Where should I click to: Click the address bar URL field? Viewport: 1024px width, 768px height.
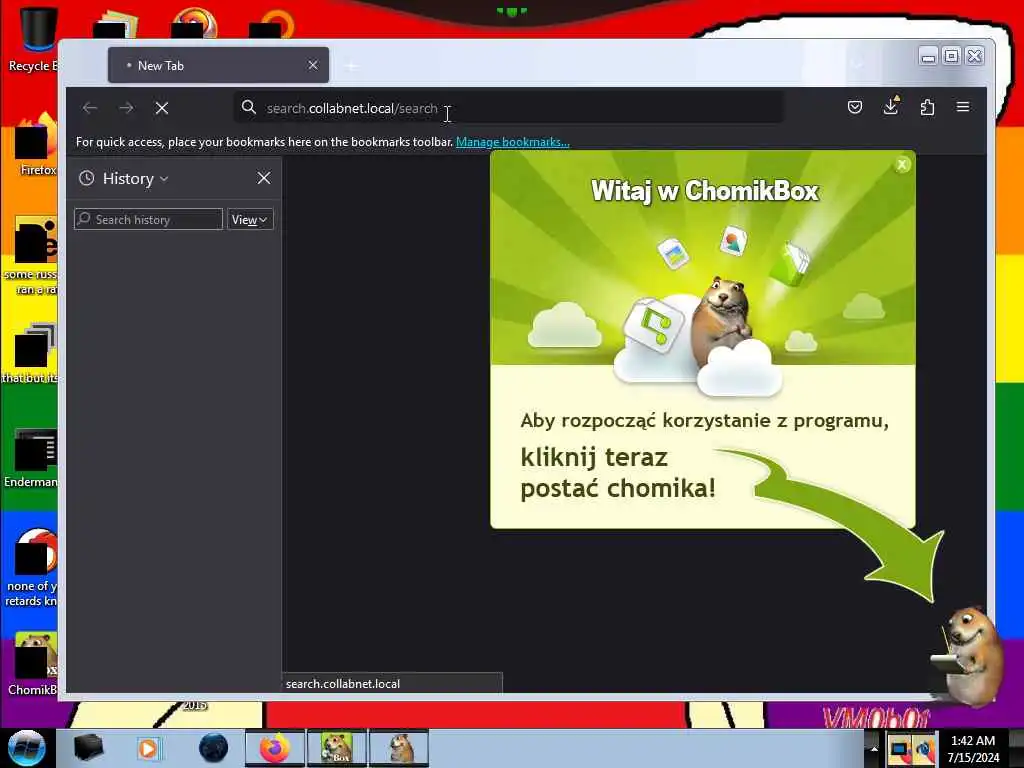click(x=509, y=108)
